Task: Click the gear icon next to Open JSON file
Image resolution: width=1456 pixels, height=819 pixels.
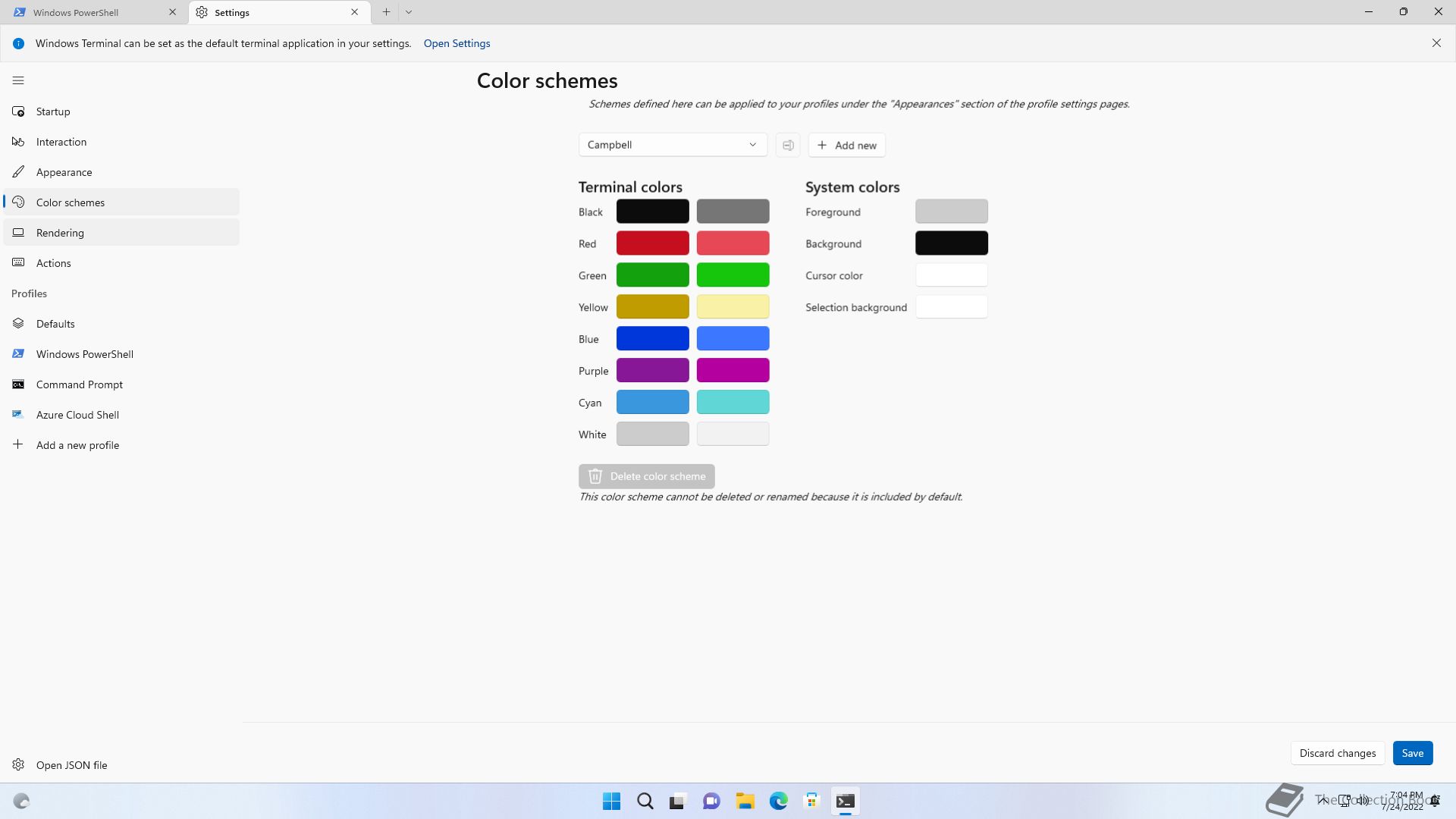Action: pyautogui.click(x=18, y=764)
